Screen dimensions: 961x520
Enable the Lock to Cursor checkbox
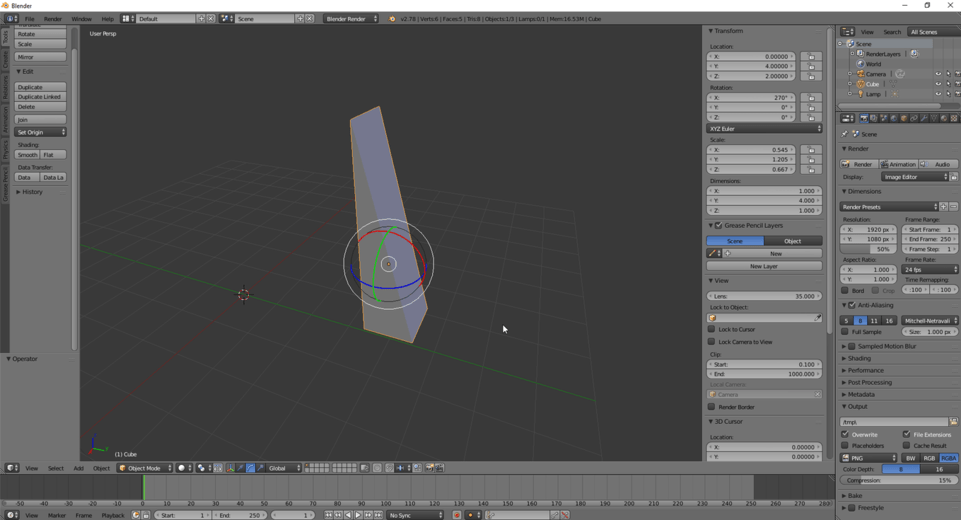pos(712,329)
